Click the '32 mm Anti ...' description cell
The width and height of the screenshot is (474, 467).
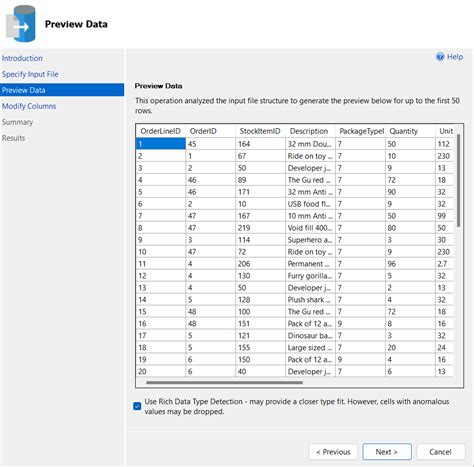pos(310,192)
